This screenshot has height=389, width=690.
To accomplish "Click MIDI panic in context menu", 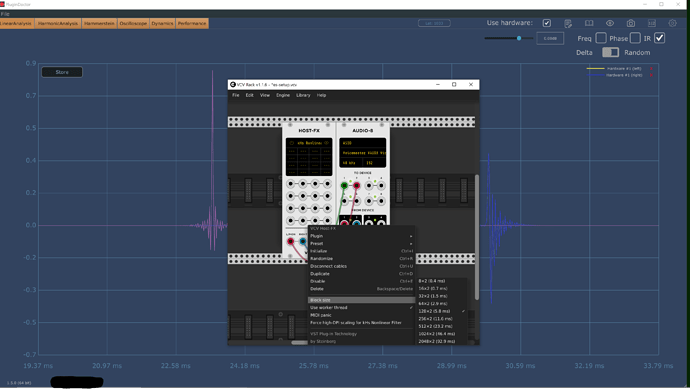I will (361, 315).
